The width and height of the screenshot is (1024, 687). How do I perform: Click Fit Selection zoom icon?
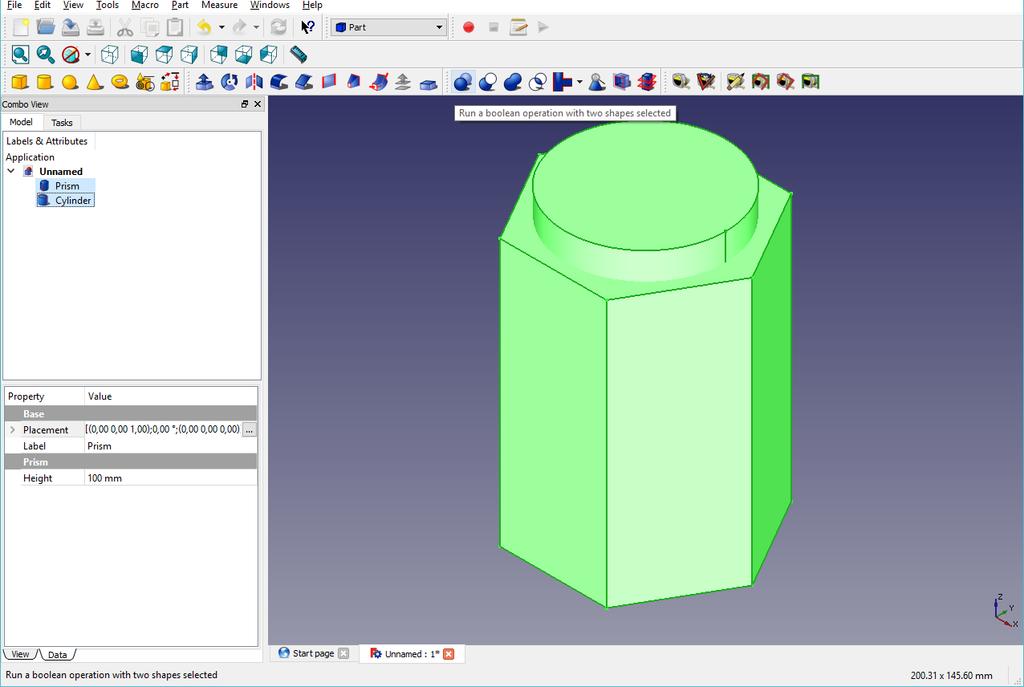point(45,55)
